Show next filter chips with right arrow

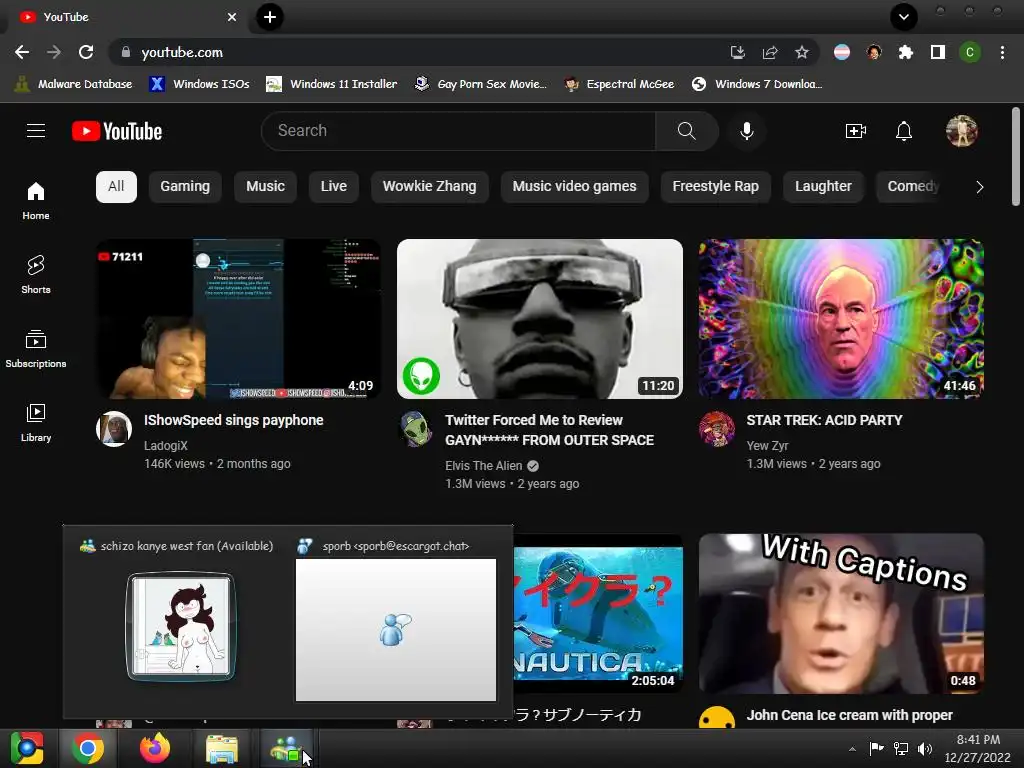(x=979, y=187)
